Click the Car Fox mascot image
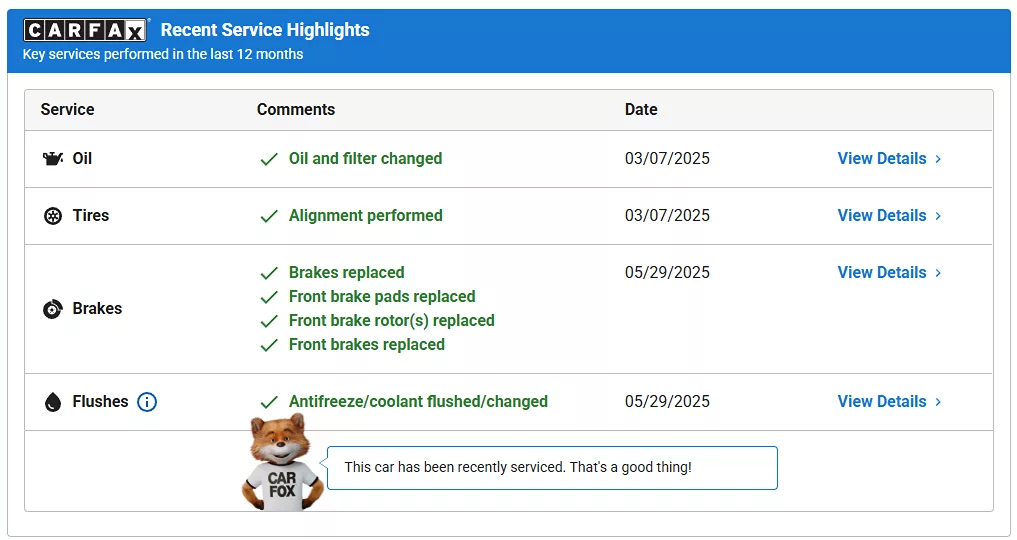The image size is (1017, 540). click(x=281, y=464)
